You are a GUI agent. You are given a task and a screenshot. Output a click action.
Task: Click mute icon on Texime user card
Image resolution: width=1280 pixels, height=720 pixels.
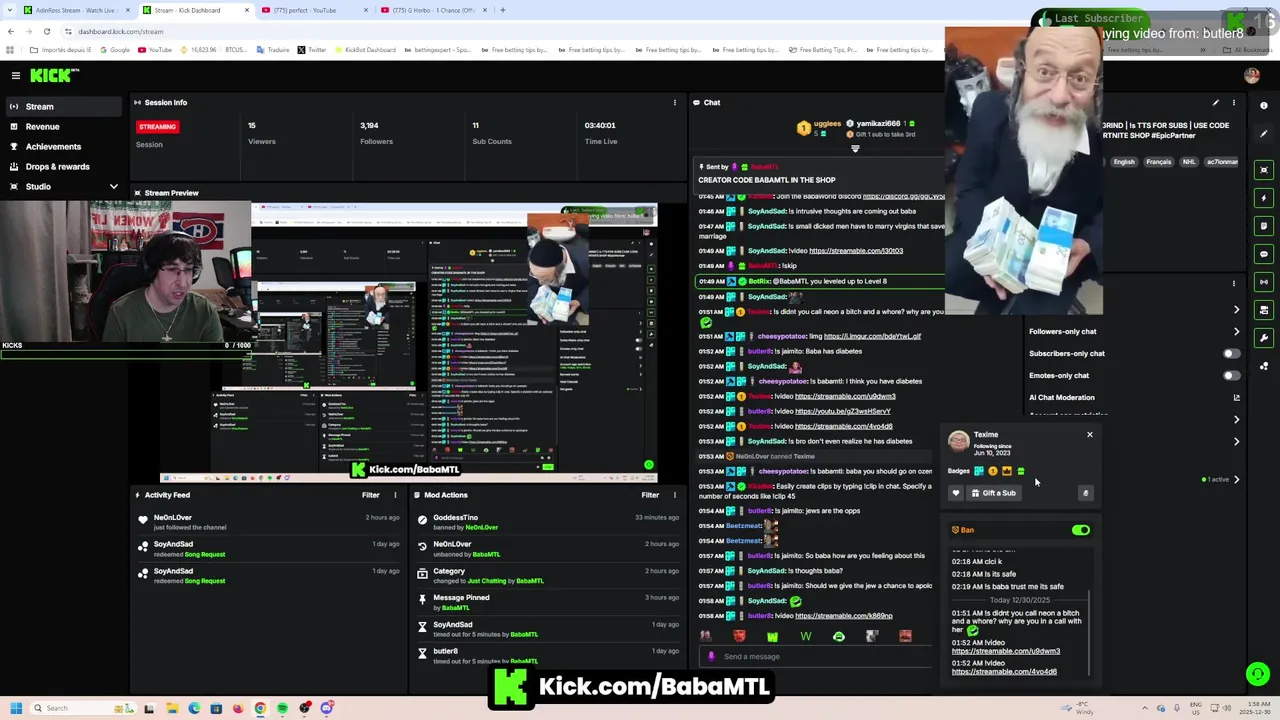click(1085, 493)
